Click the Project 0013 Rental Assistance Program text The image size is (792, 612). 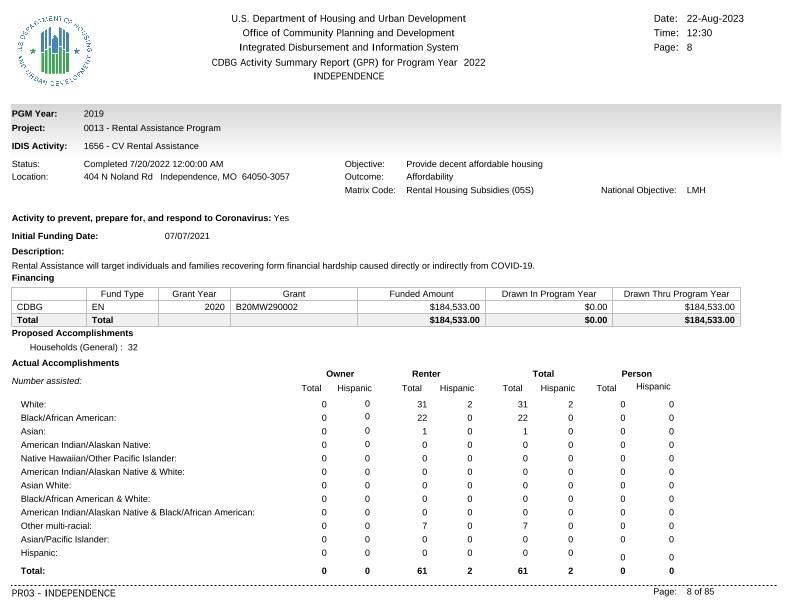point(152,128)
